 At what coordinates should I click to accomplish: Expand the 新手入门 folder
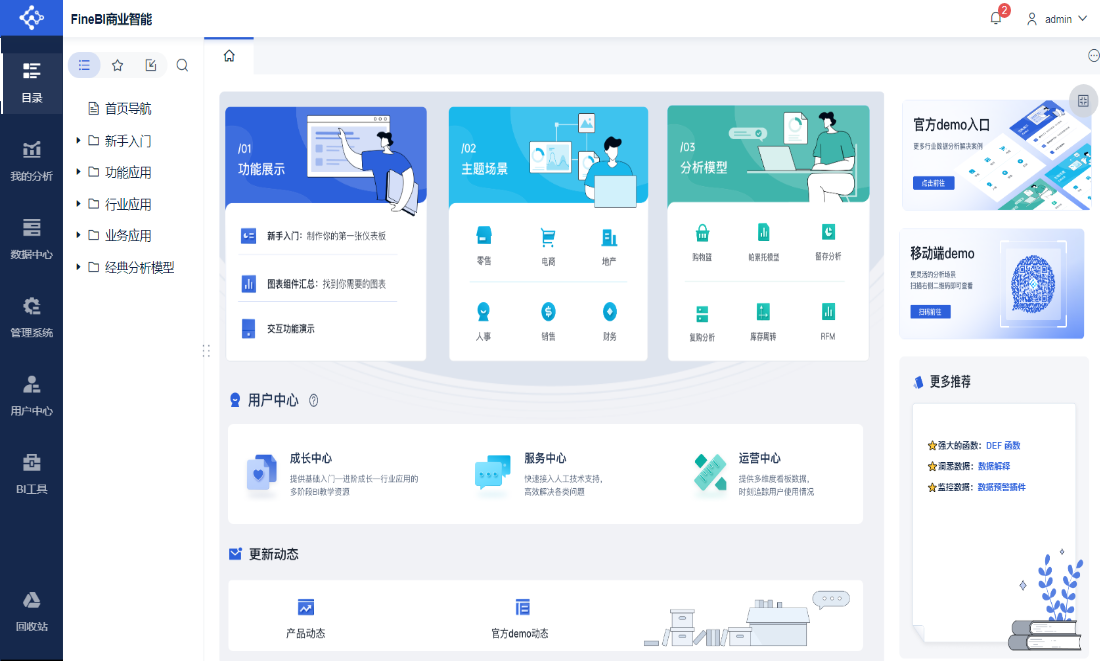79,140
